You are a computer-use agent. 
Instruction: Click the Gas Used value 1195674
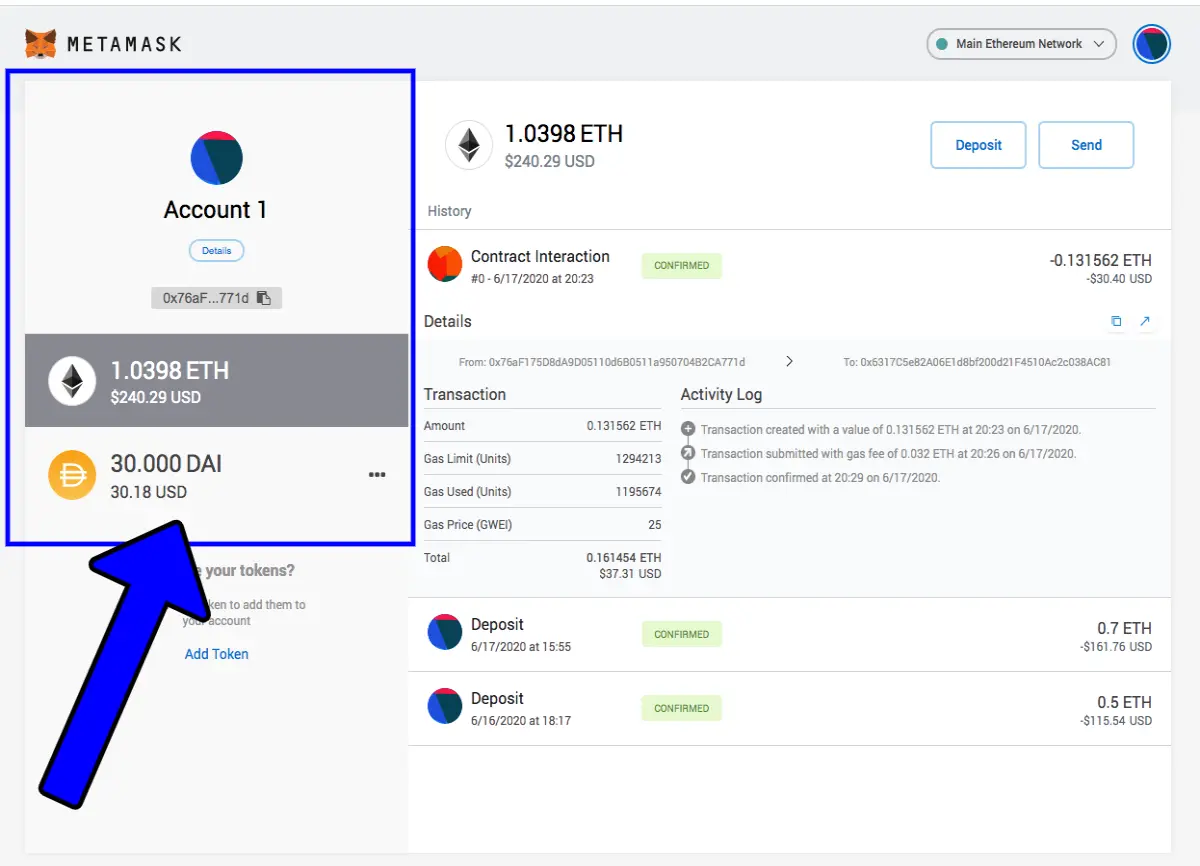click(638, 492)
